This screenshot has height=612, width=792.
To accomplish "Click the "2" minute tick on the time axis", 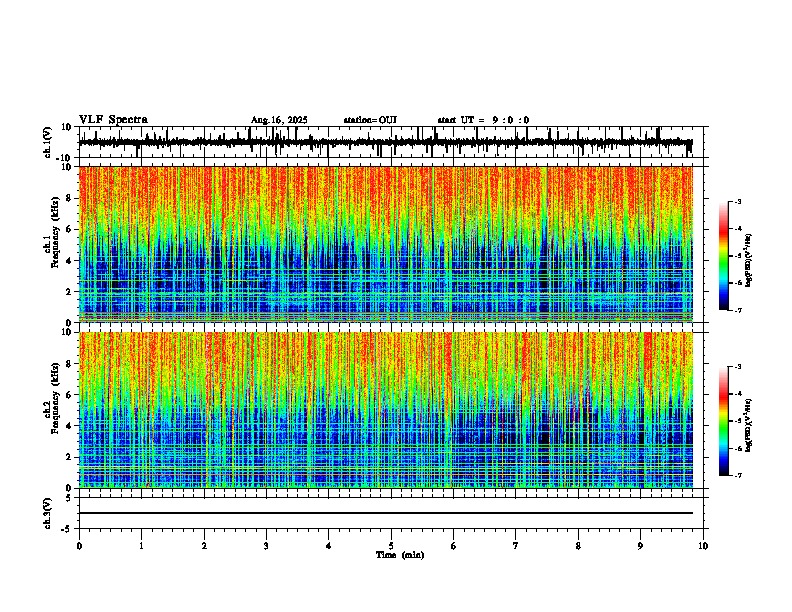I will coord(204,546).
